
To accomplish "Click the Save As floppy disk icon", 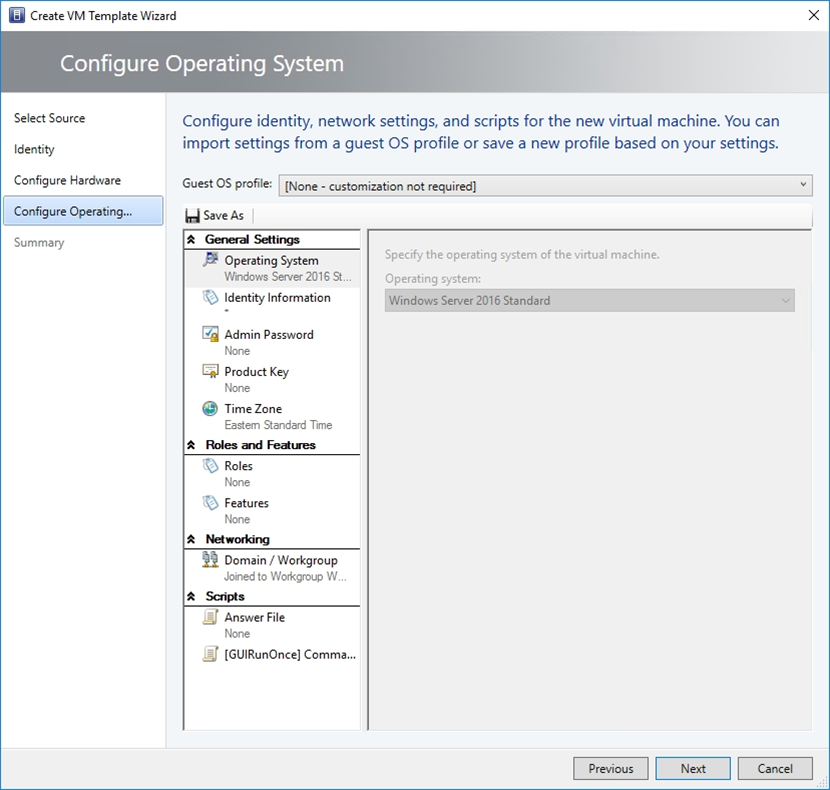I will tap(192, 215).
